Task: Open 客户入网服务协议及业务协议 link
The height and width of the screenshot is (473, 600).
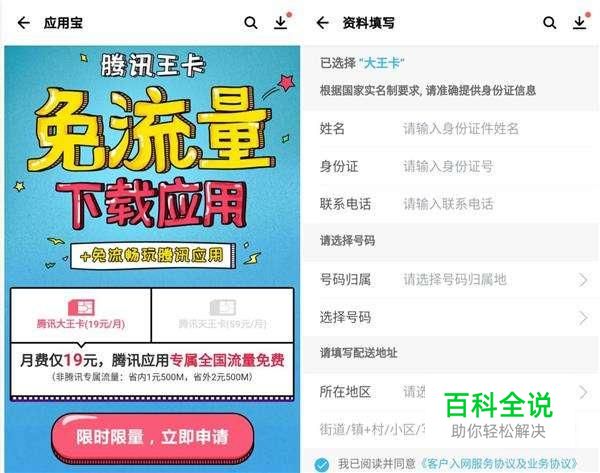Action: pyautogui.click(x=499, y=464)
